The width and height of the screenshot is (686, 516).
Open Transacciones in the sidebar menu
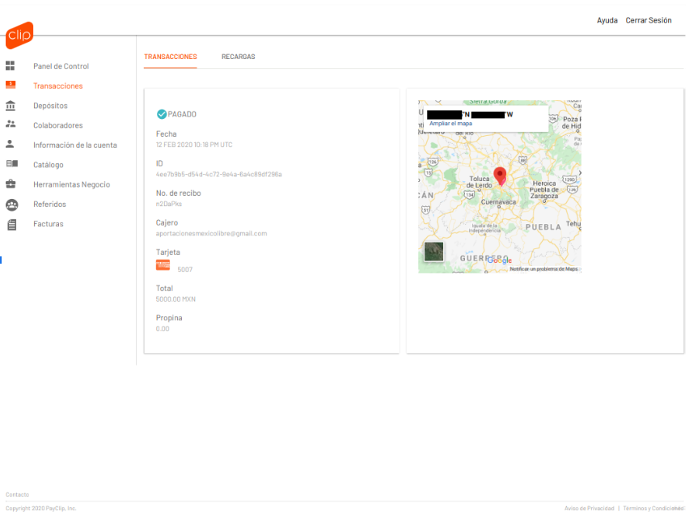coord(58,86)
